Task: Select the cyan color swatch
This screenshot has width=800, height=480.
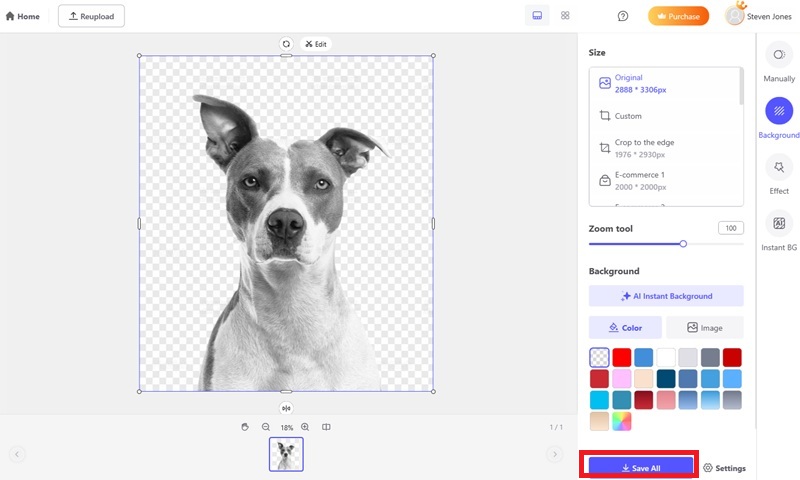Action: [599, 400]
